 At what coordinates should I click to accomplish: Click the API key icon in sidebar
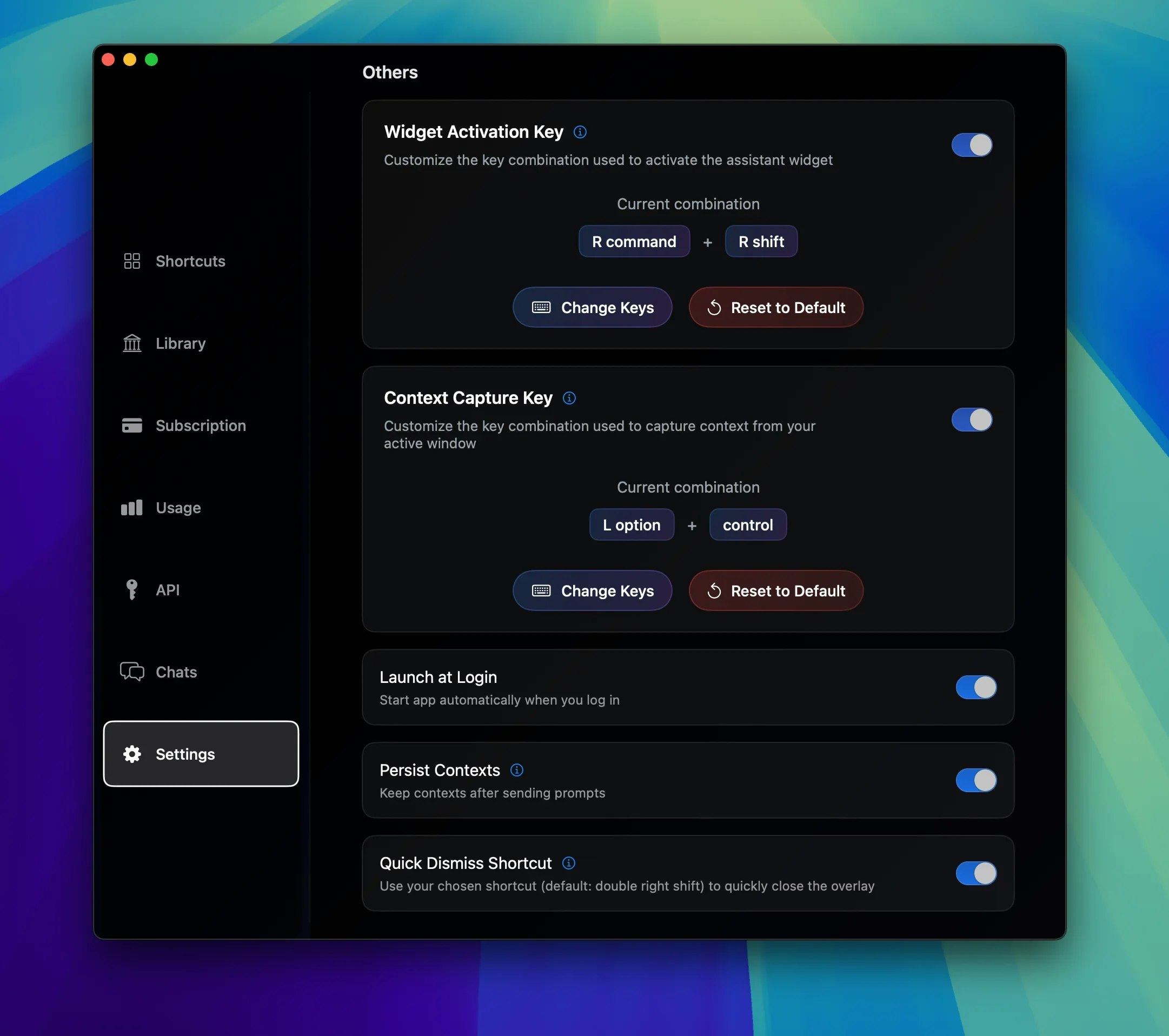pyautogui.click(x=132, y=590)
